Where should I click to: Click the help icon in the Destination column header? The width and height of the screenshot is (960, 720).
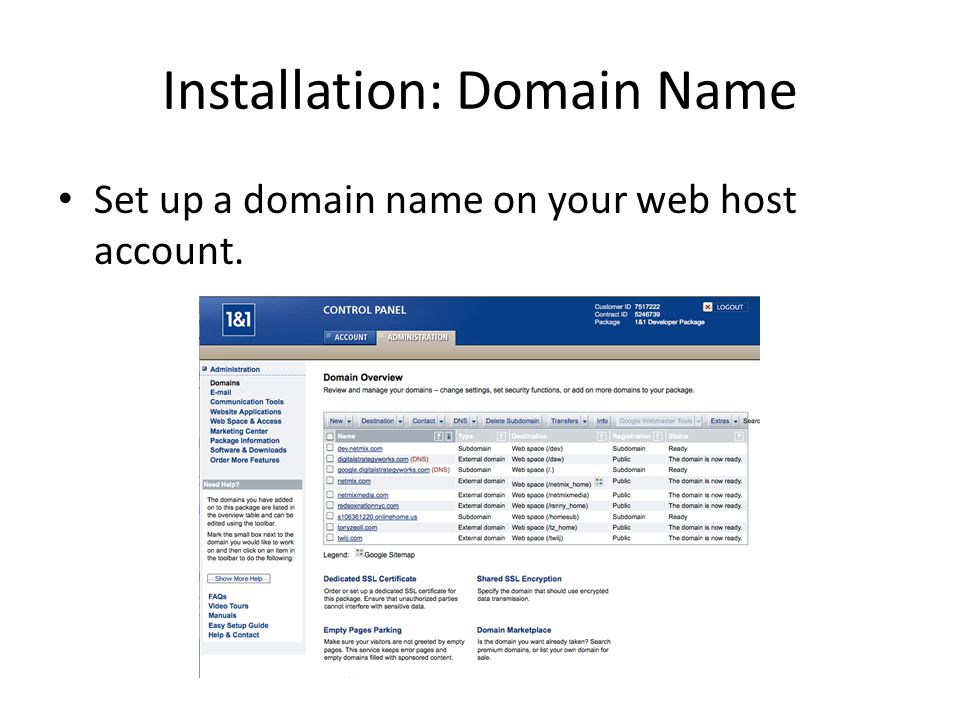[x=601, y=437]
